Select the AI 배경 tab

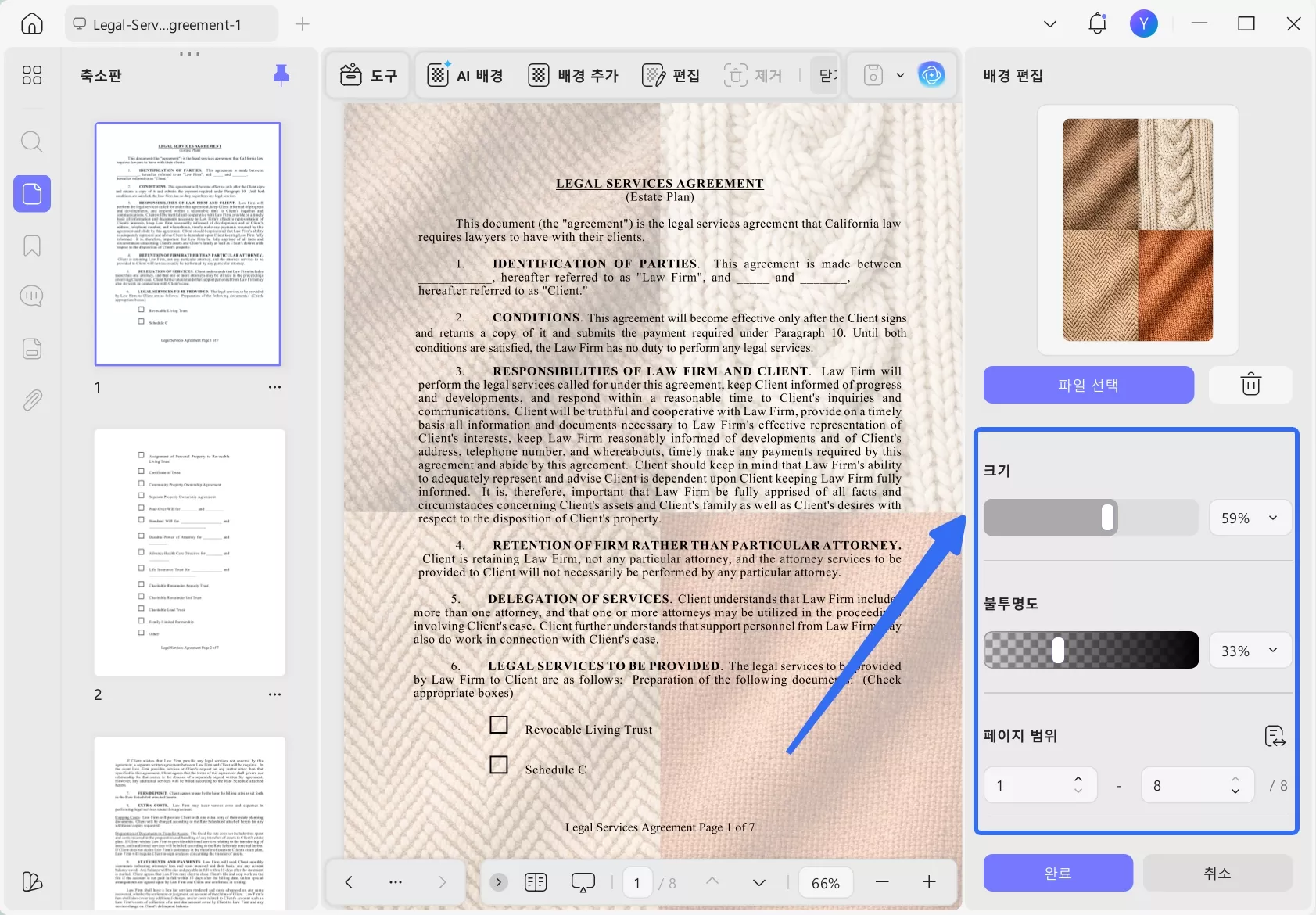465,75
